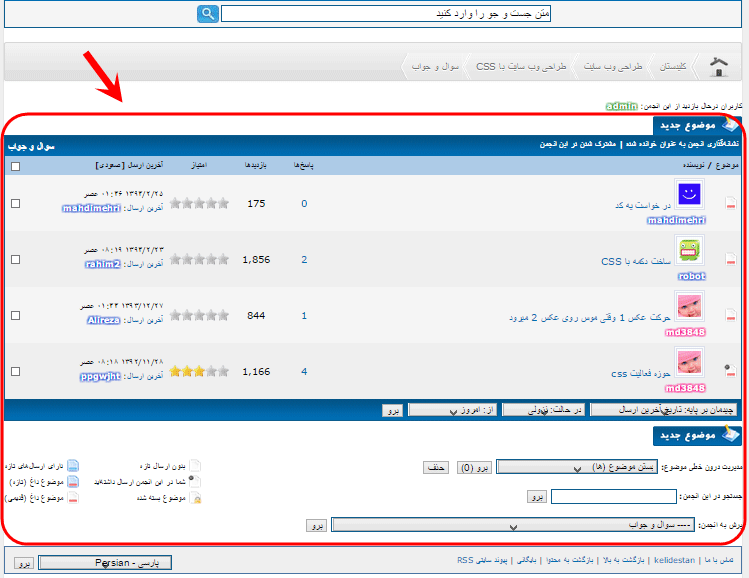Click topic status icon on the 175-views row
This screenshot has height=578, width=749.
coord(730,203)
